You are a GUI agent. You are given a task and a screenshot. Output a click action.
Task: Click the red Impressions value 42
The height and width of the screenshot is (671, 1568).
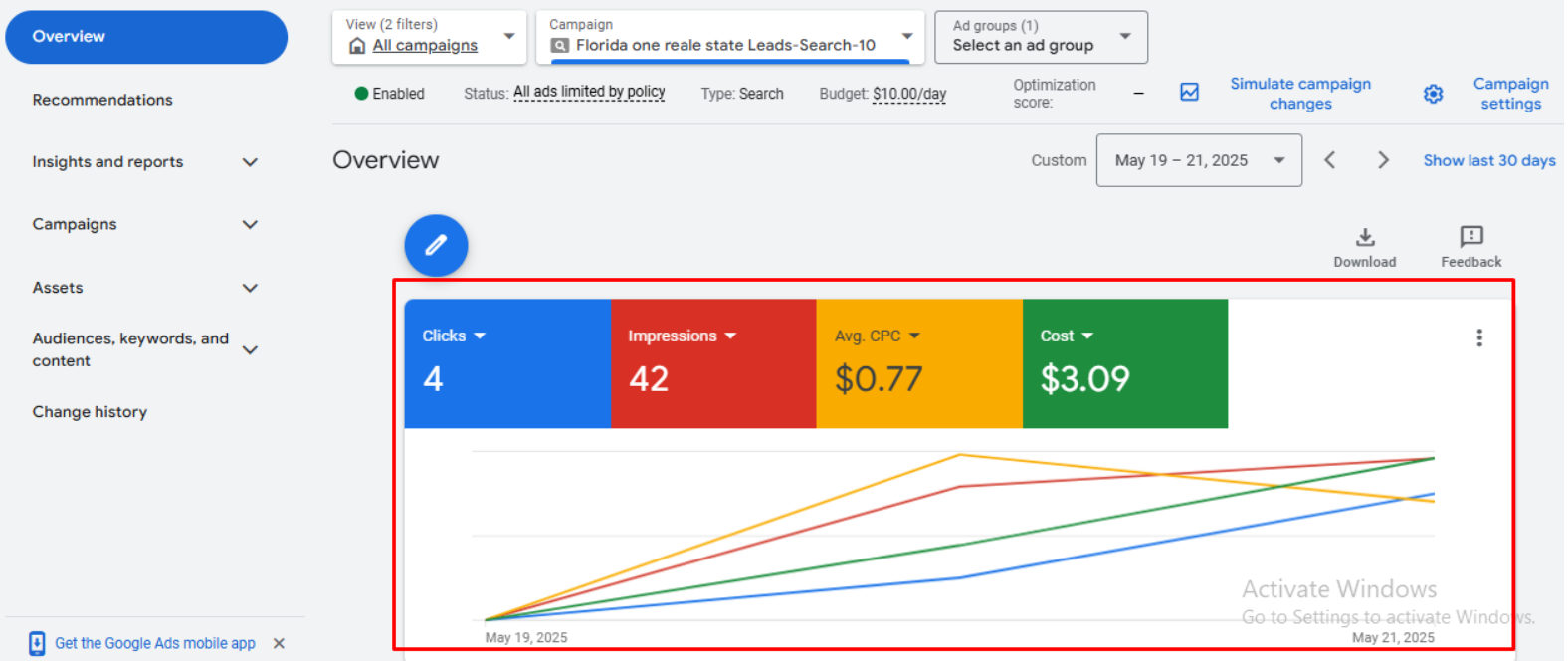click(x=649, y=379)
